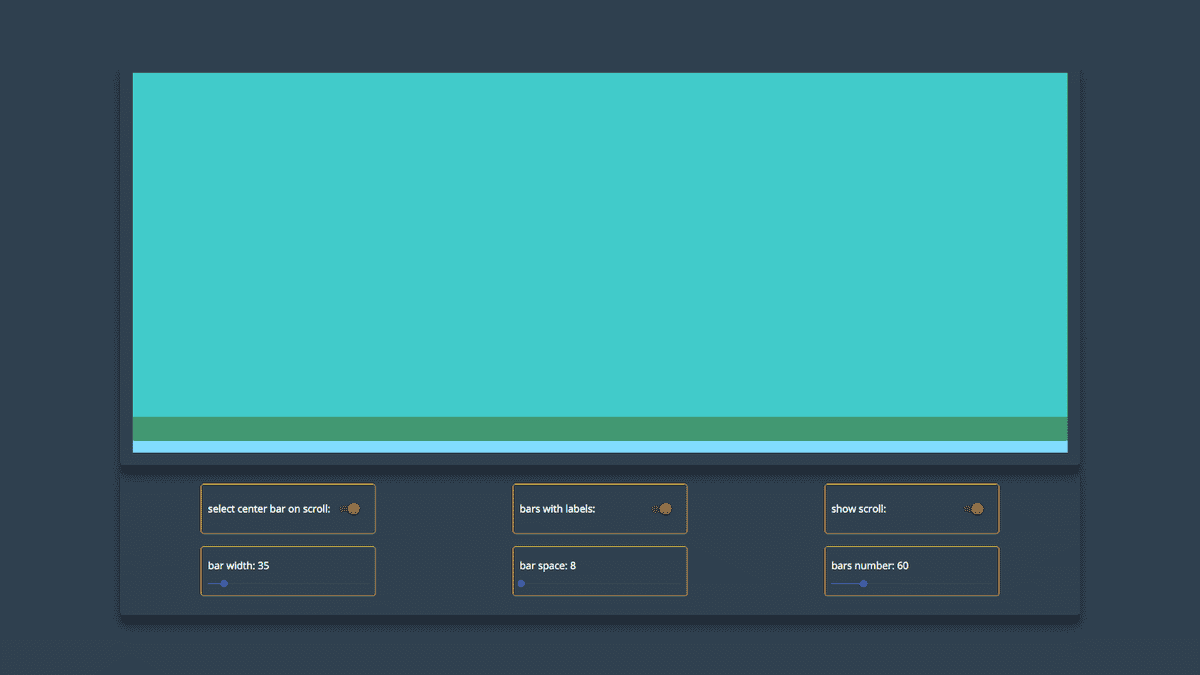Click the middle of the bar space slider track
Image resolution: width=1200 pixels, height=675 pixels.
coord(600,583)
